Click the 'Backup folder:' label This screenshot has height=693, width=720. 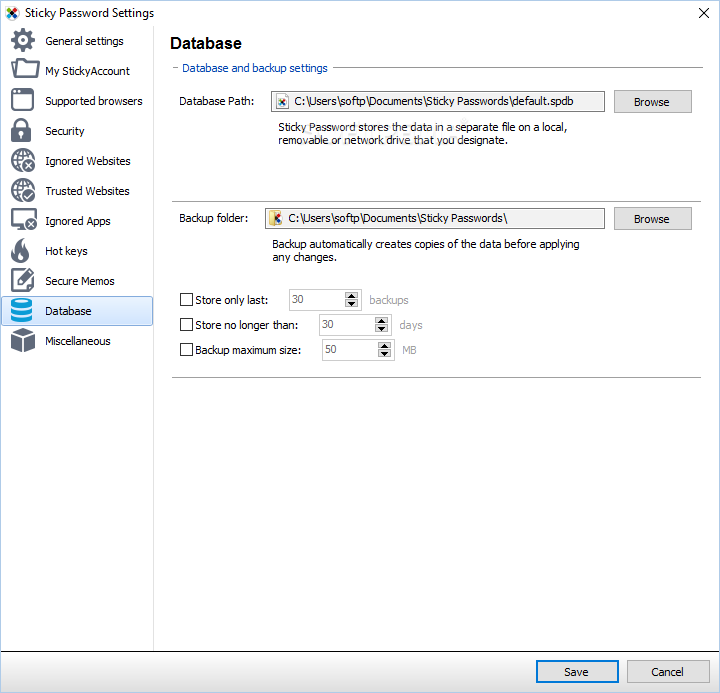(214, 218)
